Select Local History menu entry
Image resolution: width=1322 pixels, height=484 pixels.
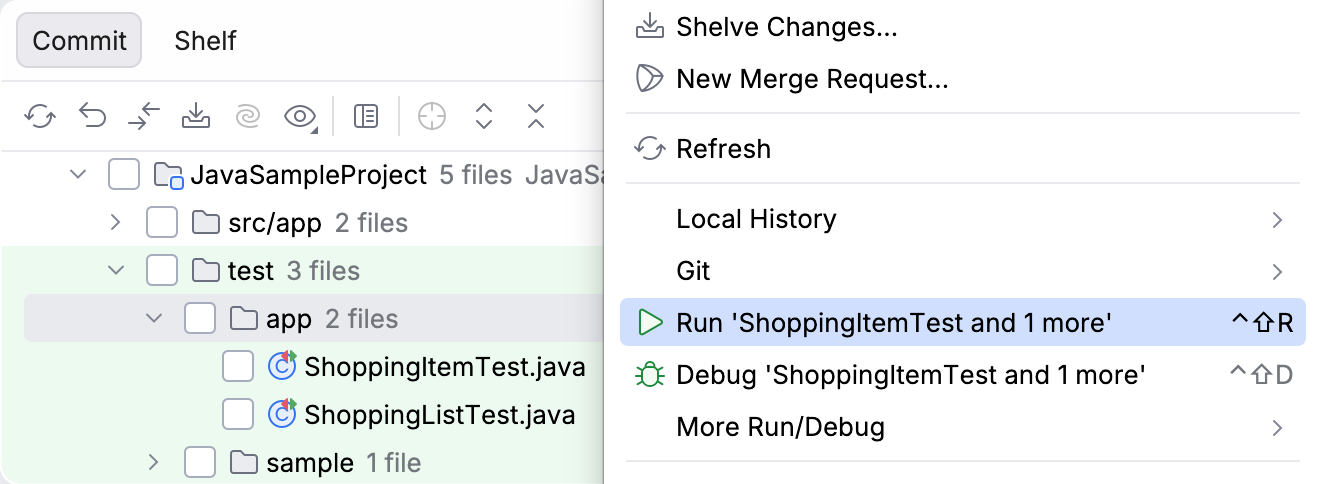[x=963, y=220]
